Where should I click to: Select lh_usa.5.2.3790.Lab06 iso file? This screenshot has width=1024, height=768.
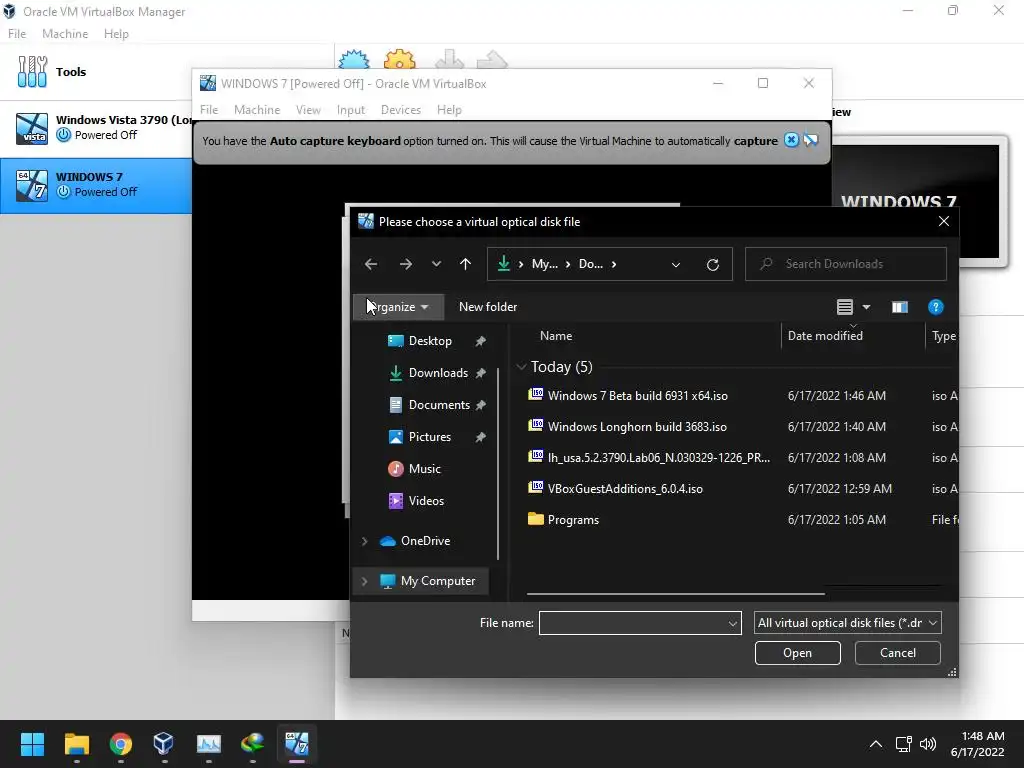click(658, 458)
